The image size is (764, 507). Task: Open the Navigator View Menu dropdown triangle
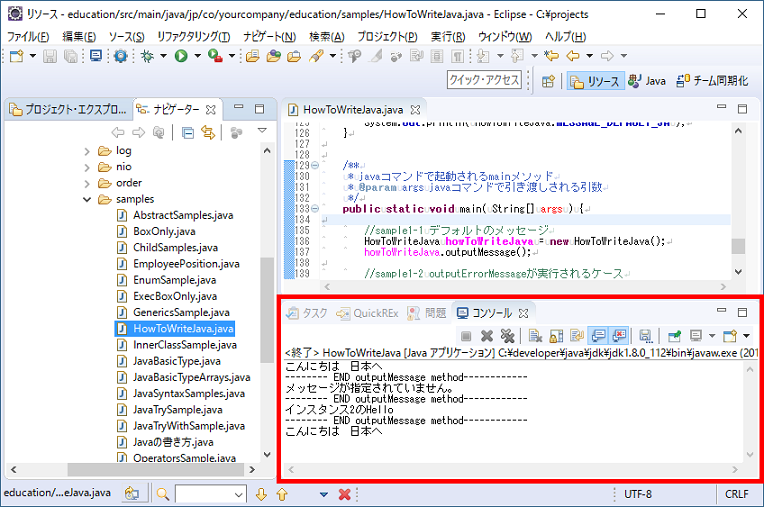coord(262,131)
